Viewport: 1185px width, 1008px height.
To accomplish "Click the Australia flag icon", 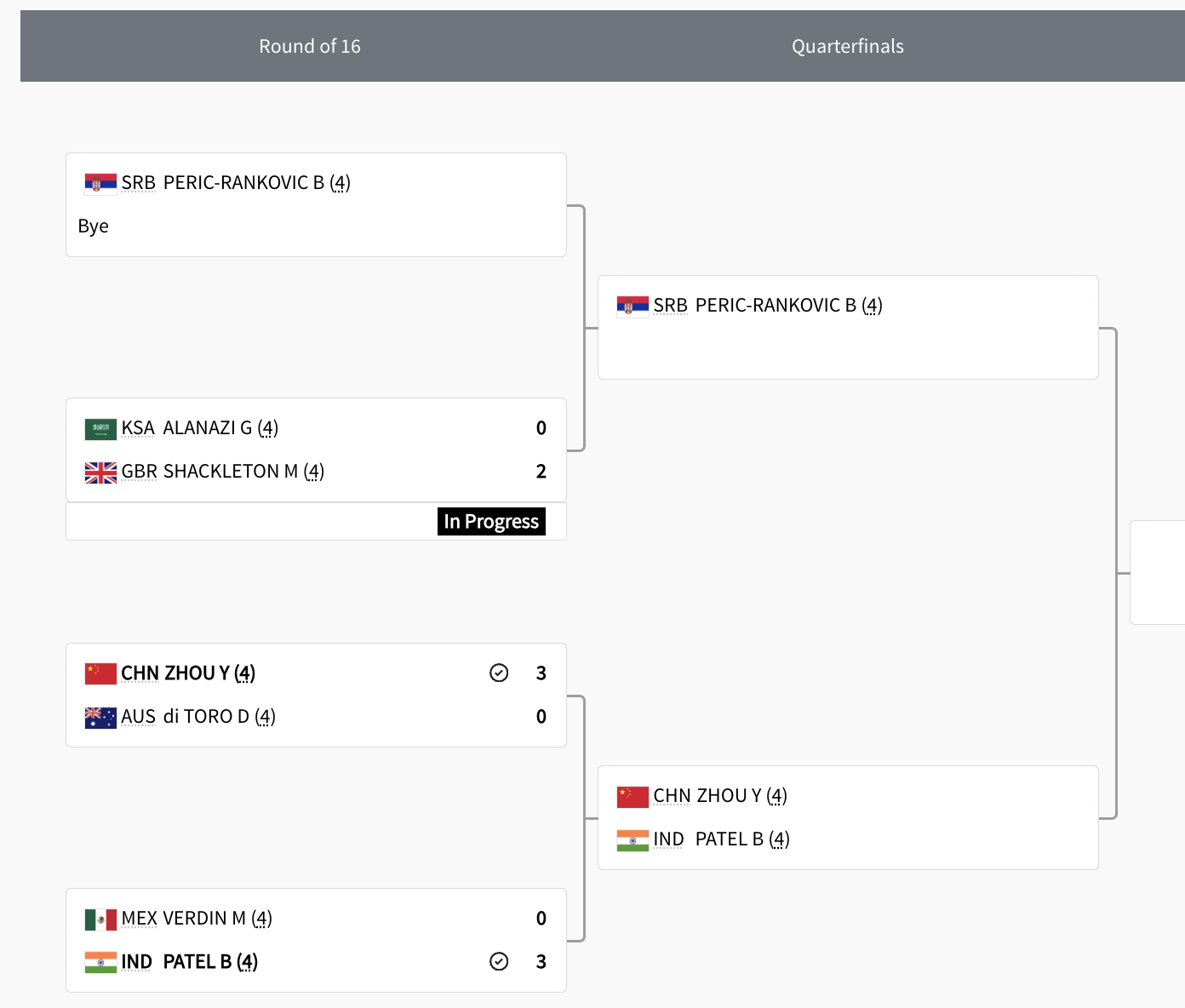I will click(100, 717).
